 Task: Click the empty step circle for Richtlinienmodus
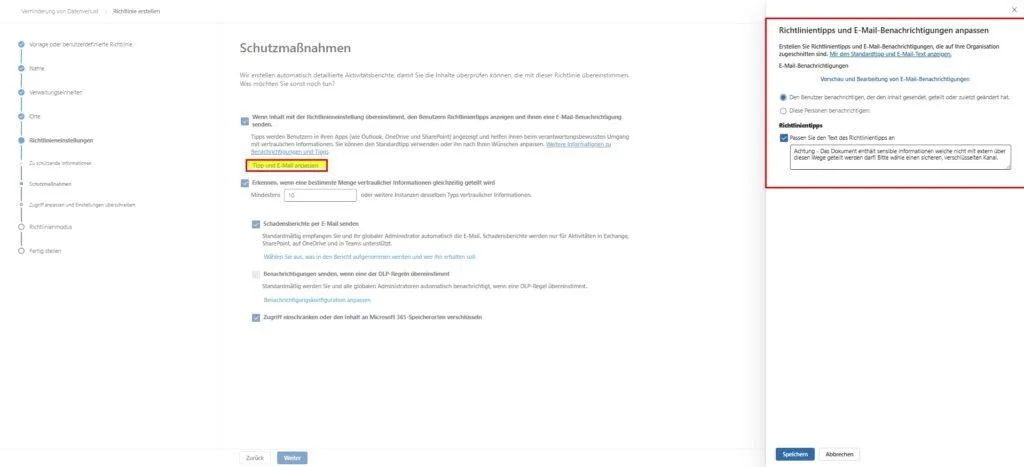pyautogui.click(x=20, y=227)
